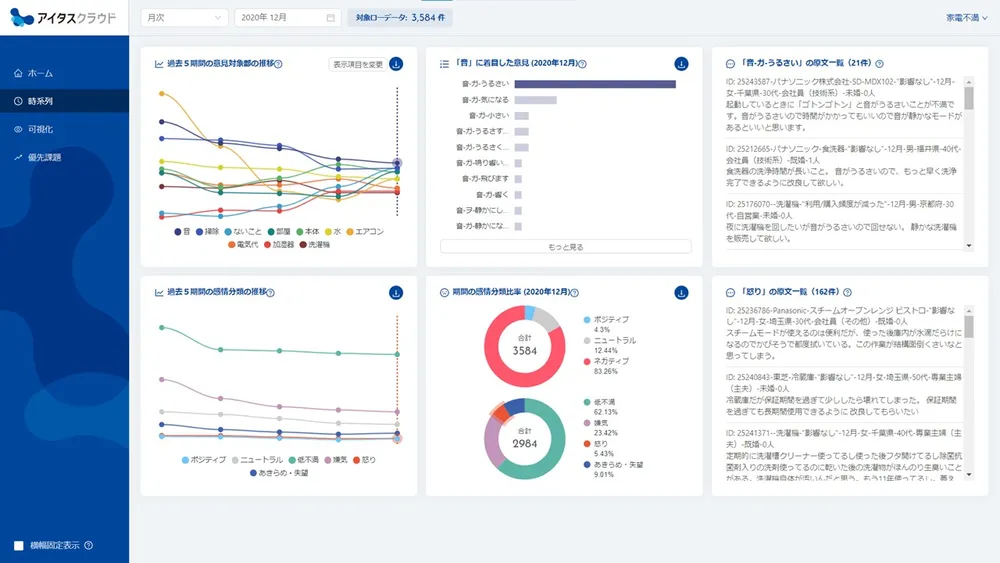Toggle ポジティブ legend in line chart
1000x563 pixels.
[204, 460]
